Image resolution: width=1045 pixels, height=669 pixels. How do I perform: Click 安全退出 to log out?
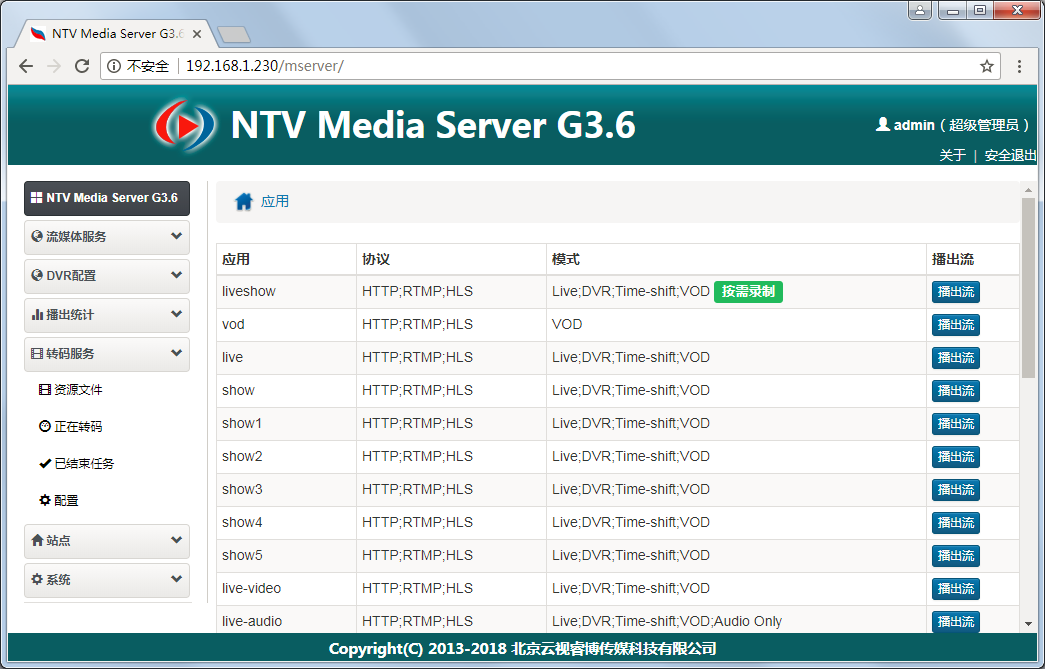1010,155
